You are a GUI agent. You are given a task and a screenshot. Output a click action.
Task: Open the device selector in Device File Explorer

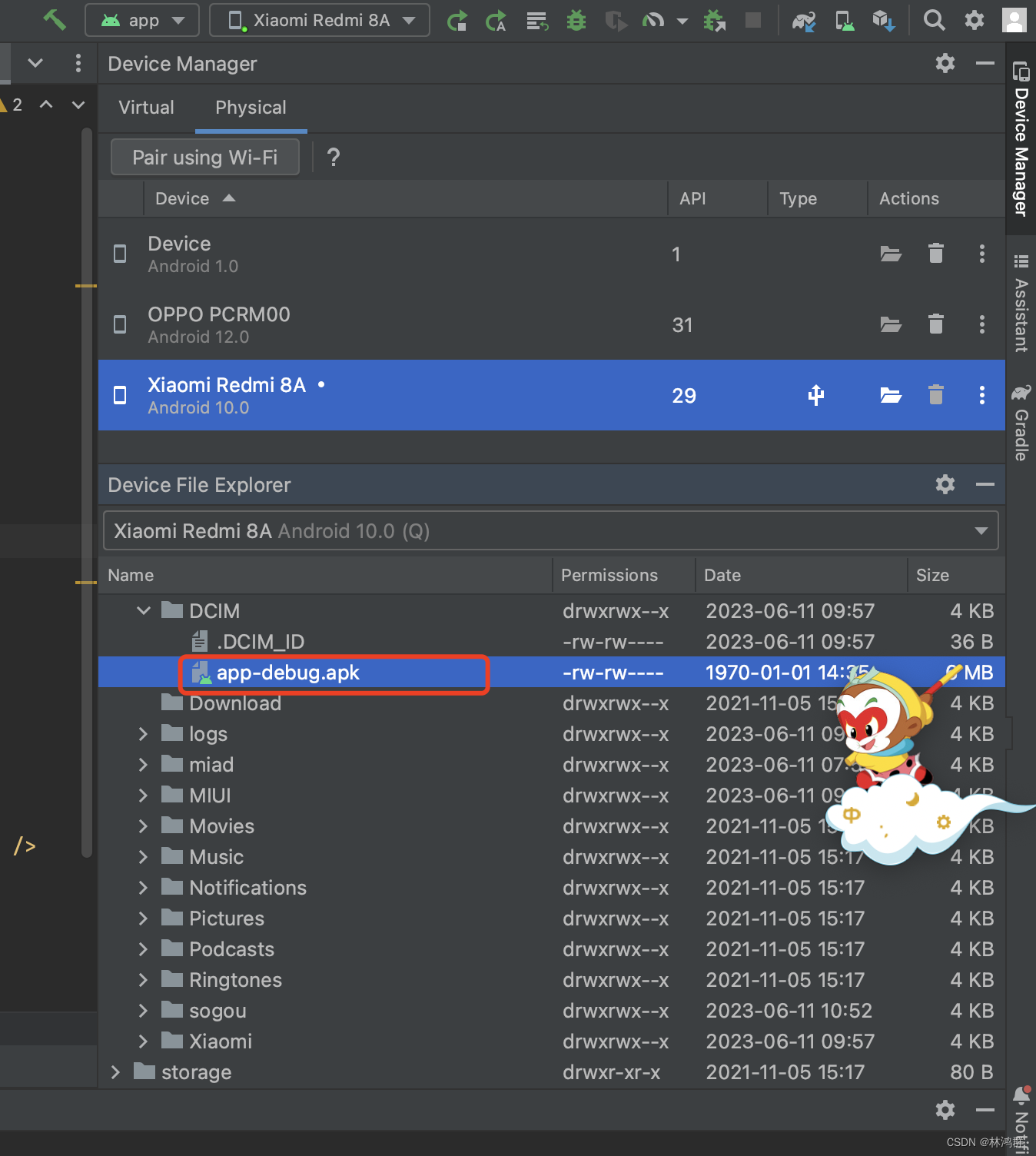[981, 530]
